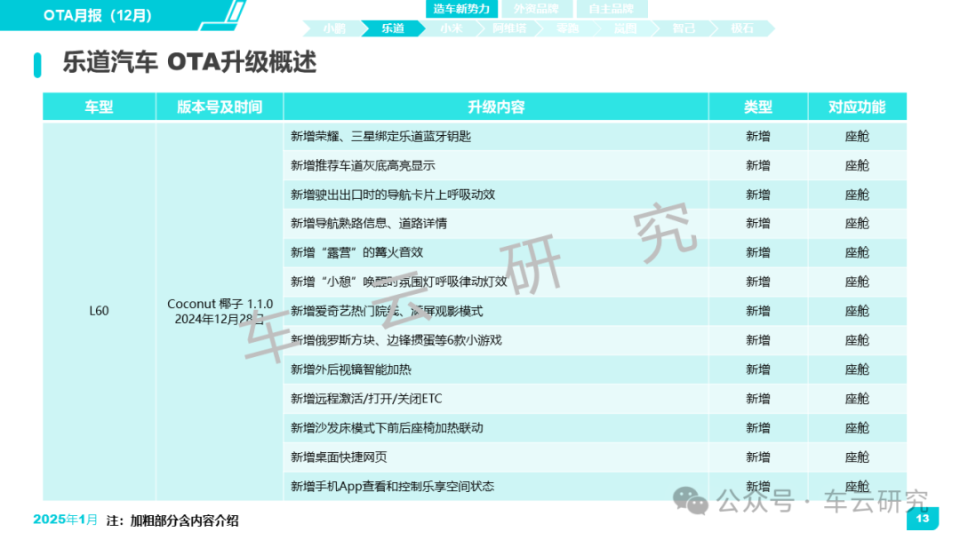
Task: Click the 车型 column header
Action: pyautogui.click(x=99, y=107)
